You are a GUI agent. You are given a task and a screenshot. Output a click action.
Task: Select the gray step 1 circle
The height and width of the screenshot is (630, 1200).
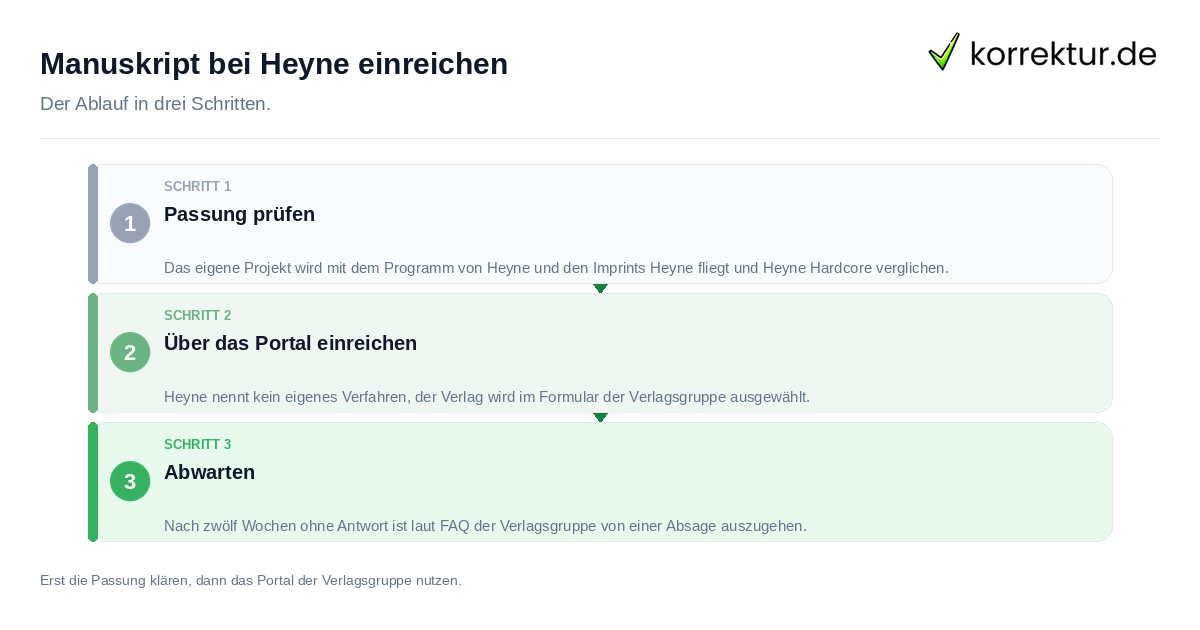130,223
